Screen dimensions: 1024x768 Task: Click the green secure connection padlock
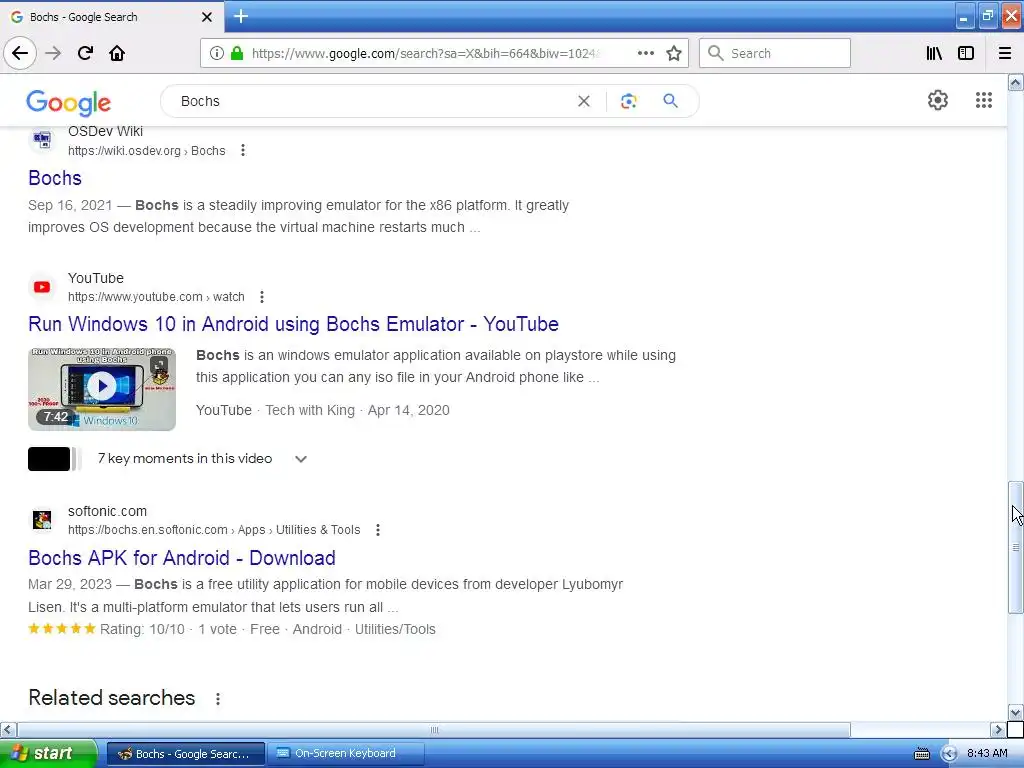coord(237,53)
